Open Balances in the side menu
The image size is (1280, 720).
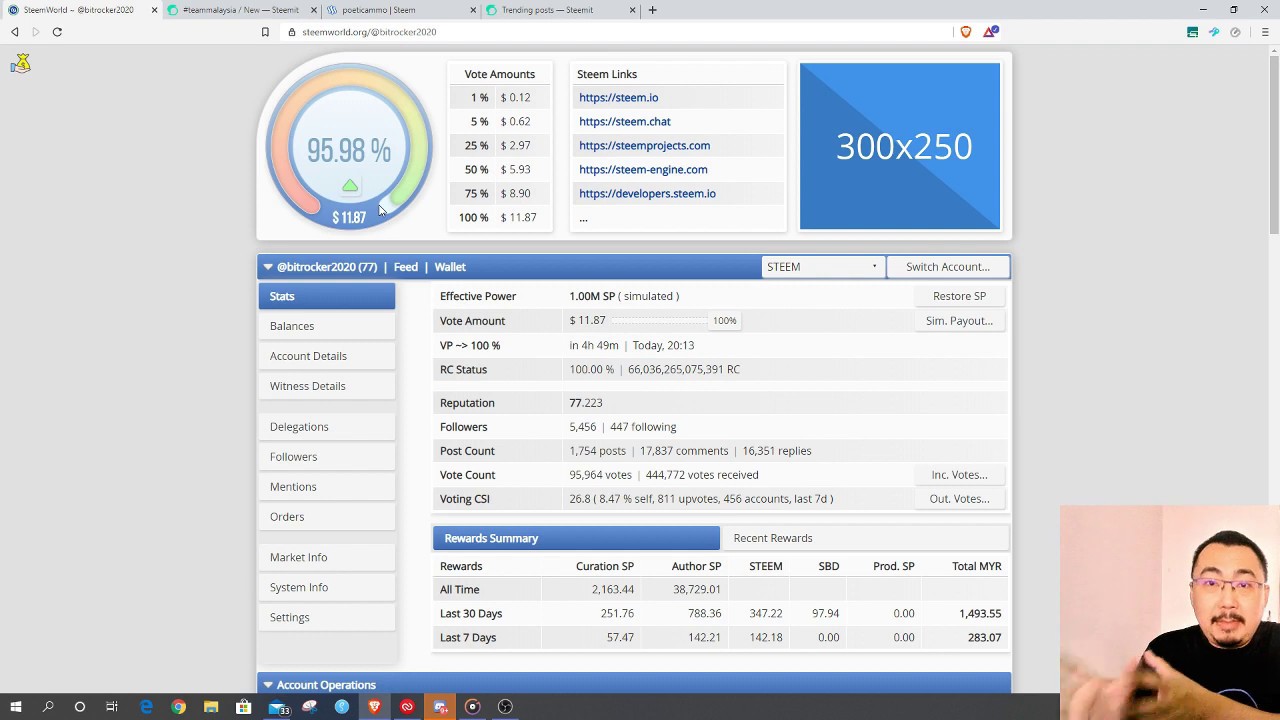click(327, 326)
